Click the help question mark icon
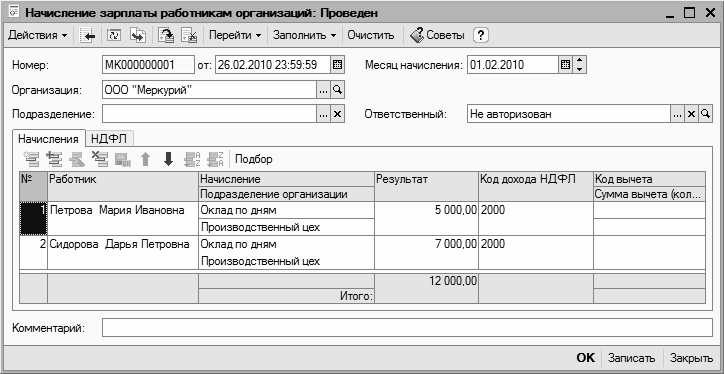The width and height of the screenshot is (724, 374). pyautogui.click(x=481, y=35)
